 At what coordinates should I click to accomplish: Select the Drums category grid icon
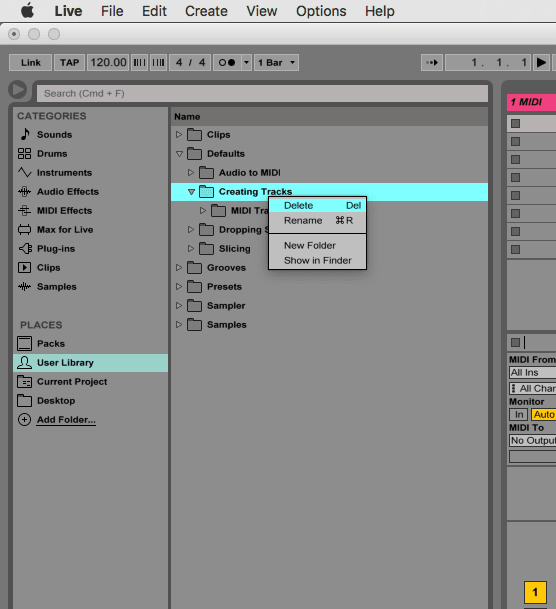coord(24,153)
